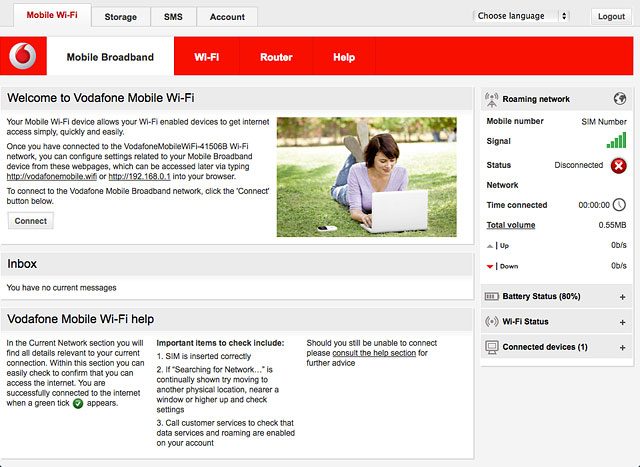Click the Disconnected status text

click(578, 165)
